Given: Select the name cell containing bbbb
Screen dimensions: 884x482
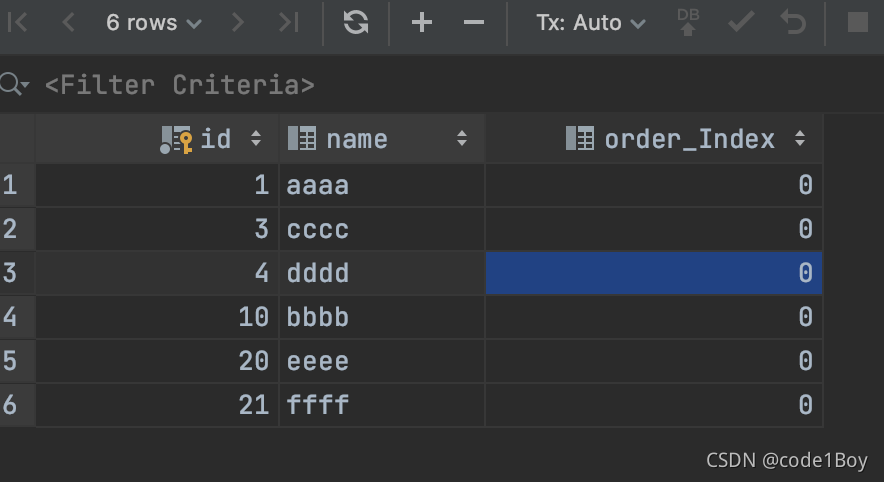Looking at the screenshot, I should pos(381,318).
